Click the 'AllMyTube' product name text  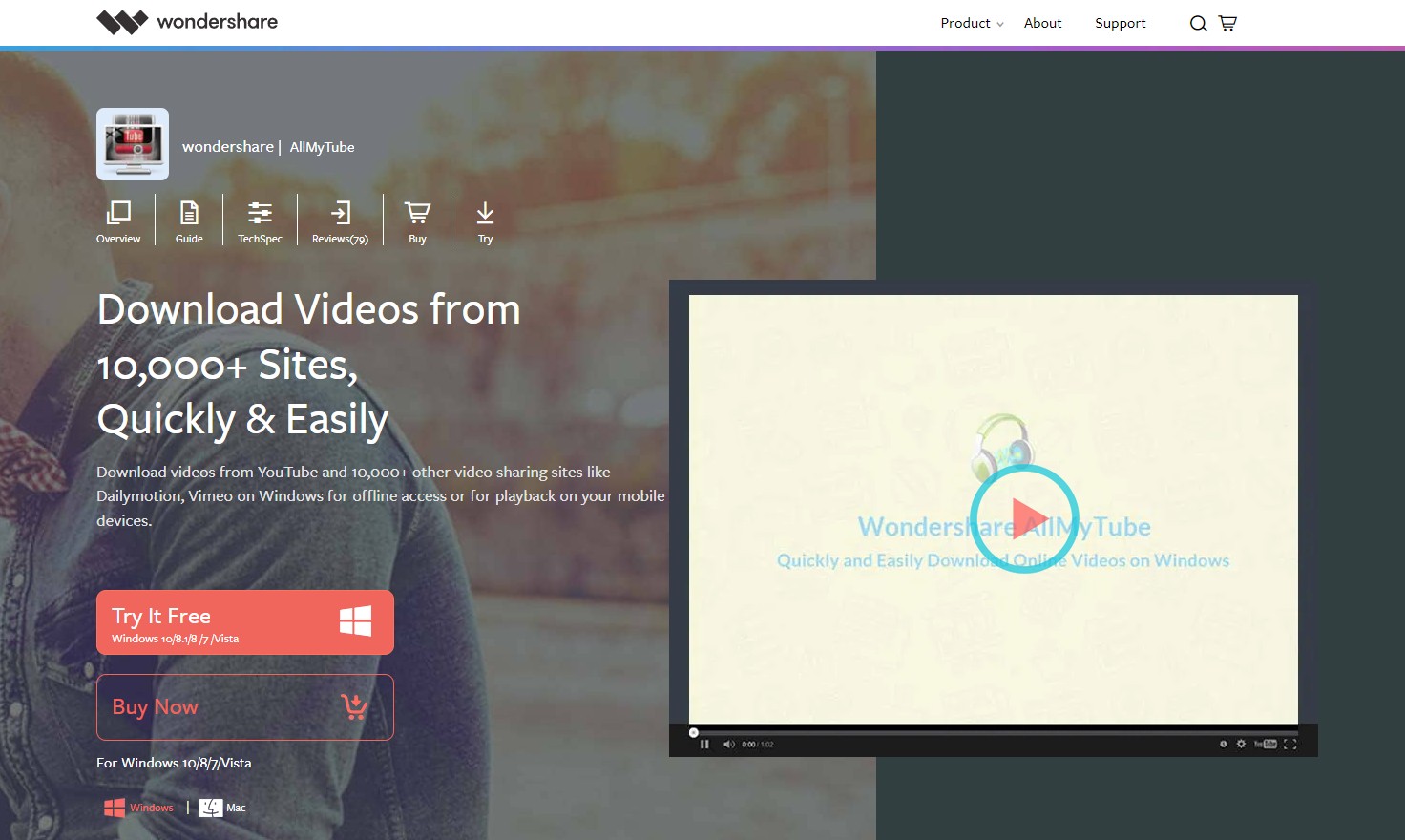coord(322,147)
